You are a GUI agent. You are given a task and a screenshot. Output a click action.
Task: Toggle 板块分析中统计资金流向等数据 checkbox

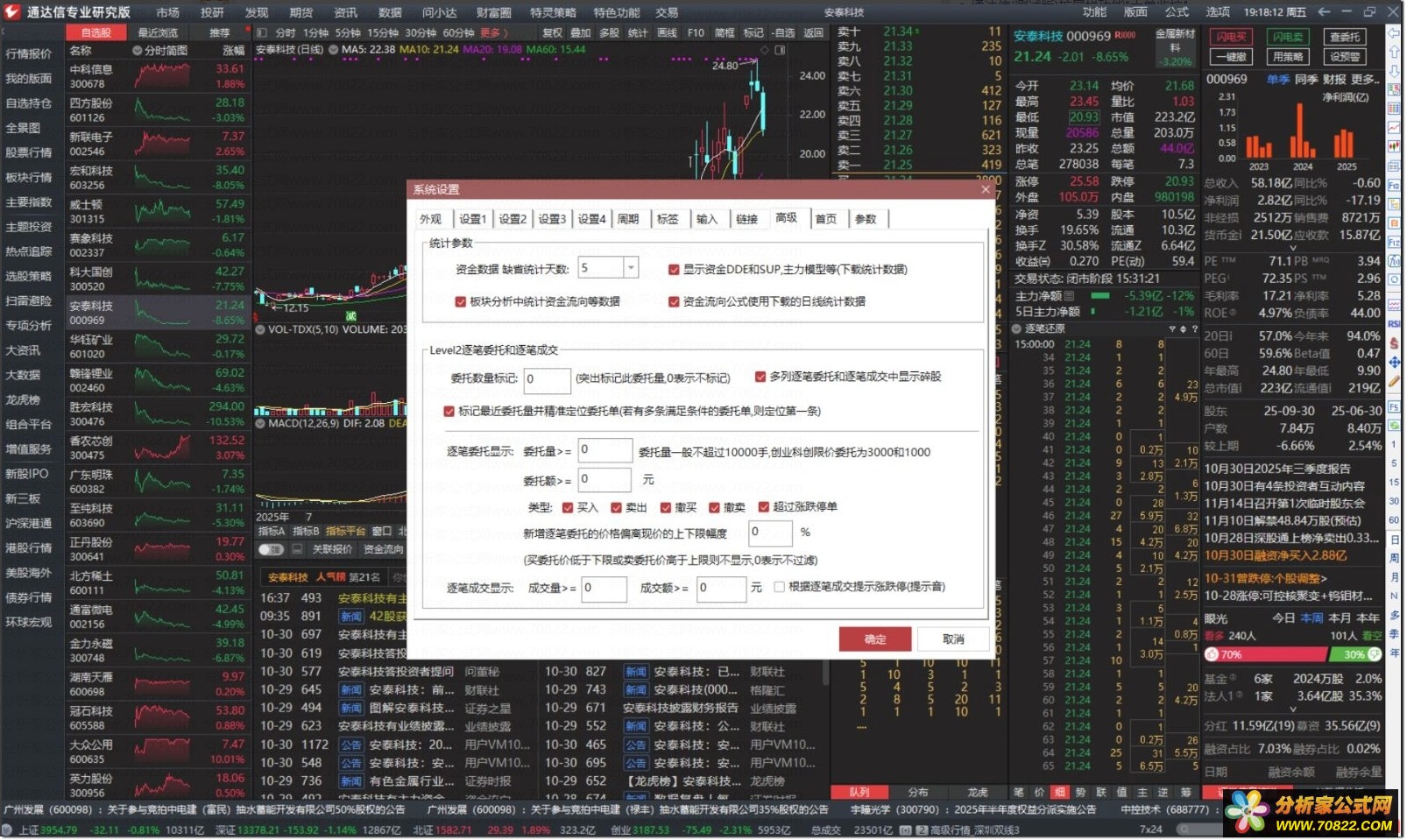(x=461, y=302)
